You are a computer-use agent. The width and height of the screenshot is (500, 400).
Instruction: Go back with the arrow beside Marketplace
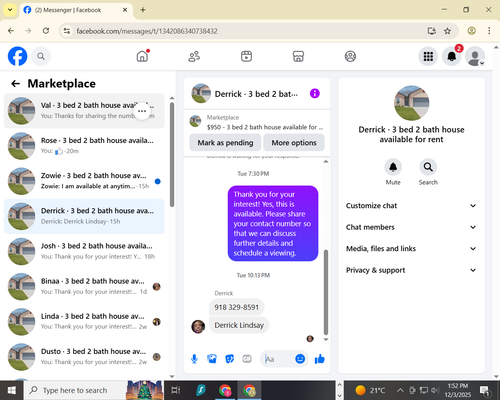point(16,84)
